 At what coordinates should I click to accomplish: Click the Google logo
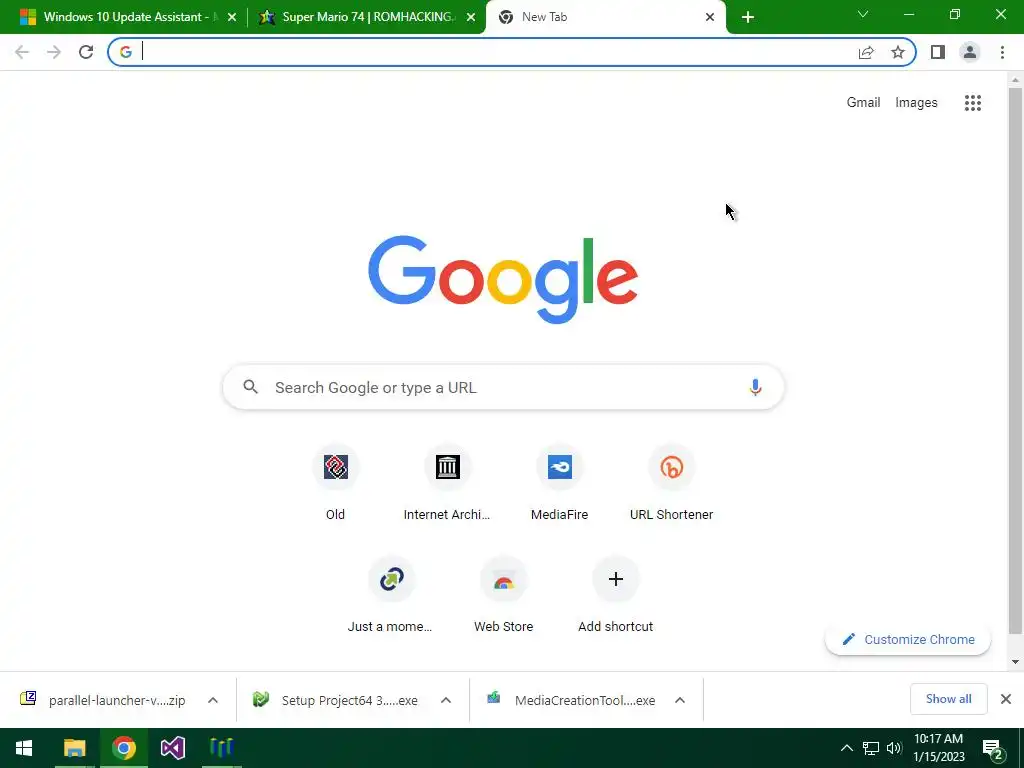[x=503, y=280]
